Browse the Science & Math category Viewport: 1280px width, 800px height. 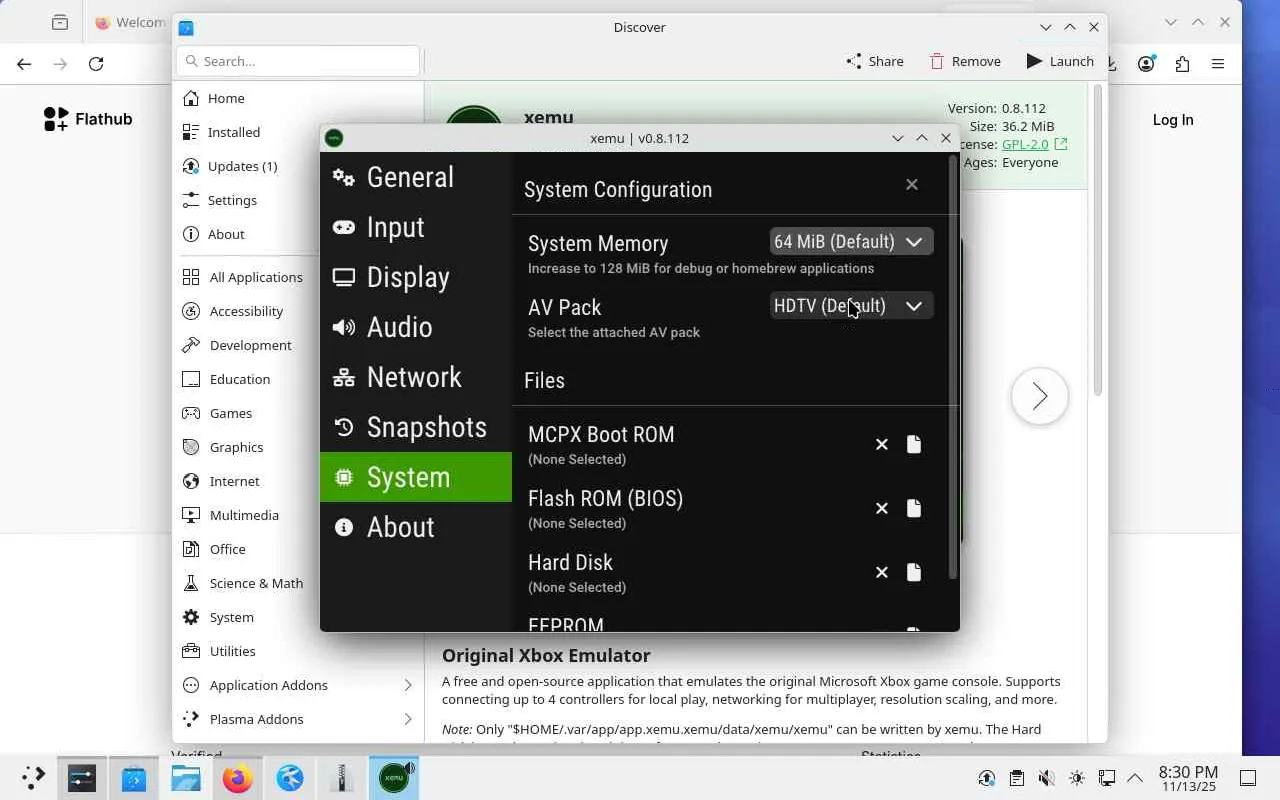[298, 583]
